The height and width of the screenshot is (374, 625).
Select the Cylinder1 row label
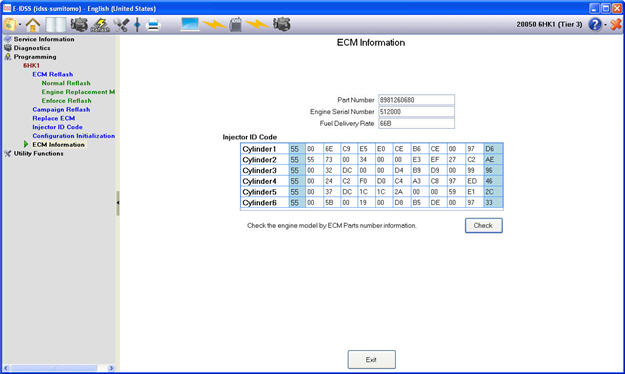tap(259, 149)
